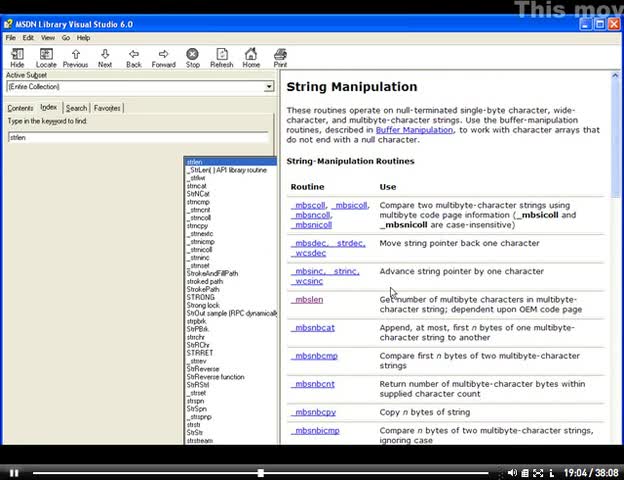Image resolution: width=624 pixels, height=480 pixels.
Task: Open the Buffer Manipulation link
Action: point(414,130)
